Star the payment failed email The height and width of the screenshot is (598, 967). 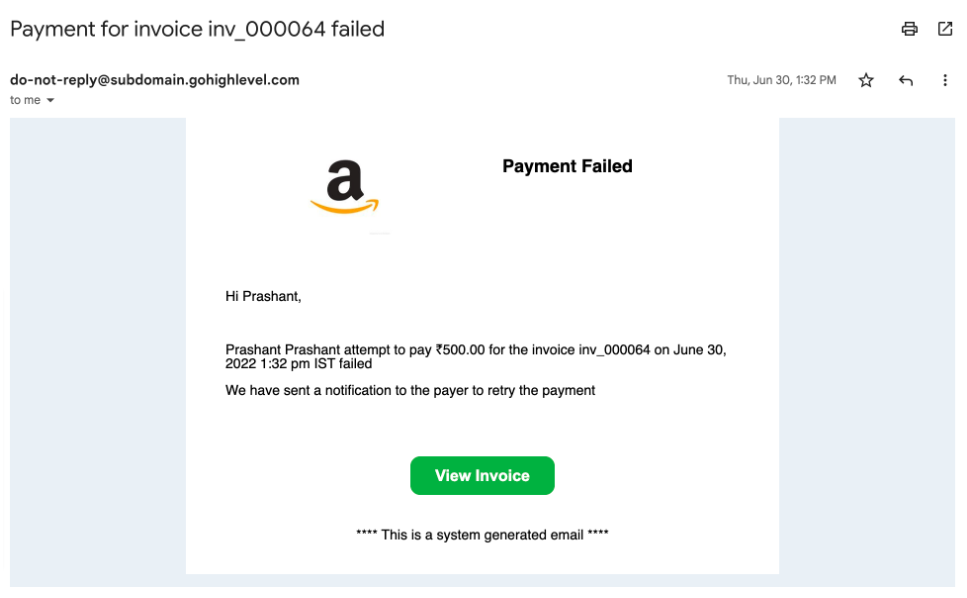pyautogui.click(x=866, y=80)
